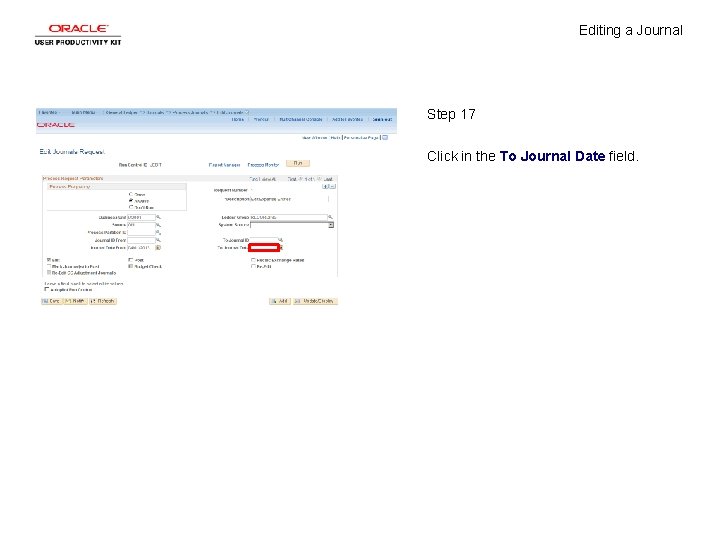
Task: Click the Description input field
Action: pyautogui.click(x=289, y=199)
